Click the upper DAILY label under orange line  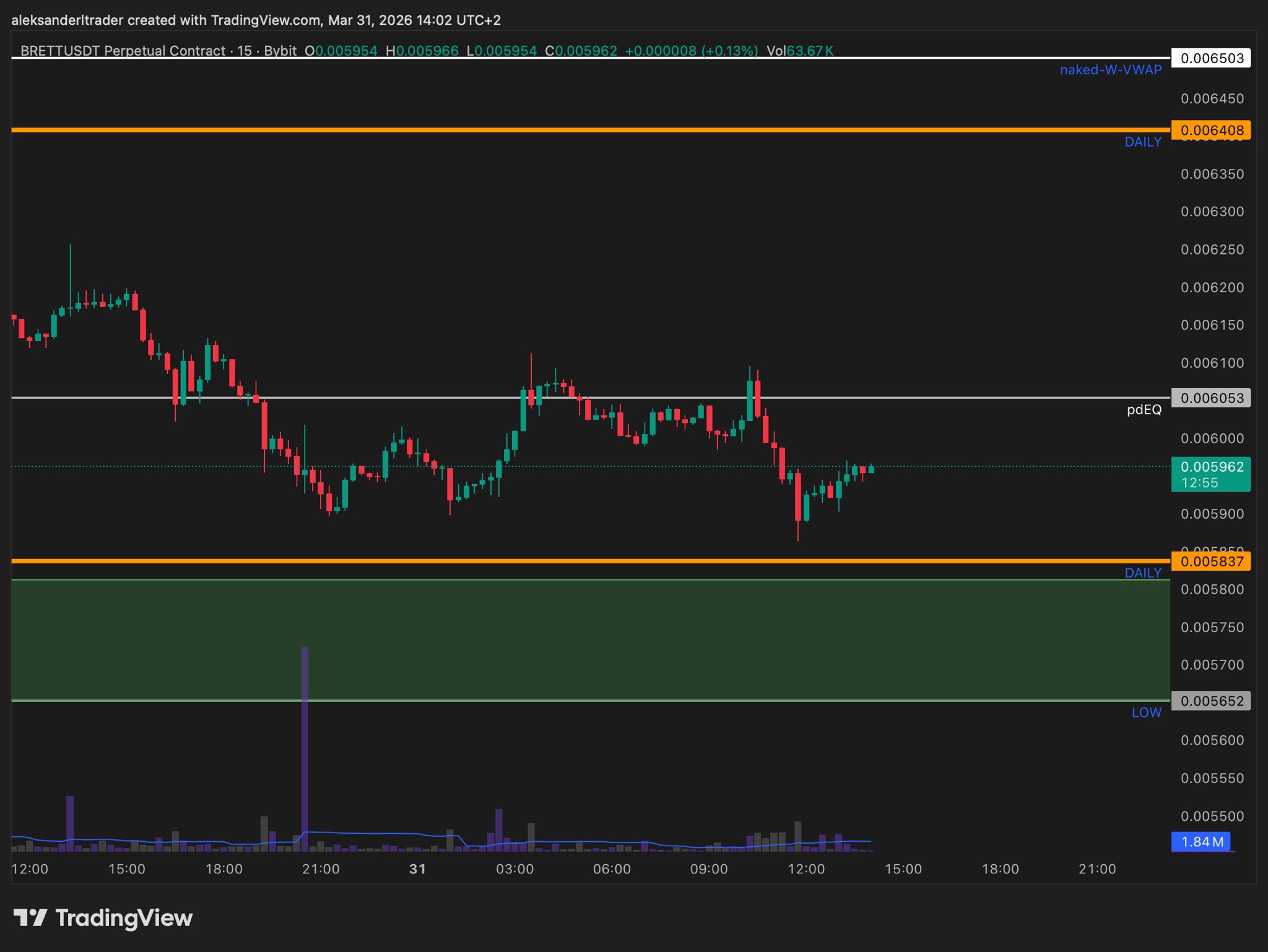pos(1142,142)
